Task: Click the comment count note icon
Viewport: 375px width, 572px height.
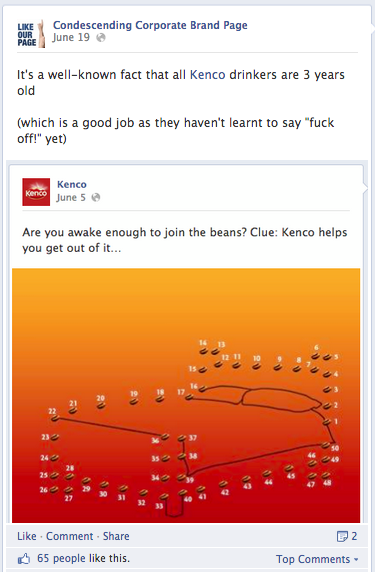Action: click(x=343, y=536)
